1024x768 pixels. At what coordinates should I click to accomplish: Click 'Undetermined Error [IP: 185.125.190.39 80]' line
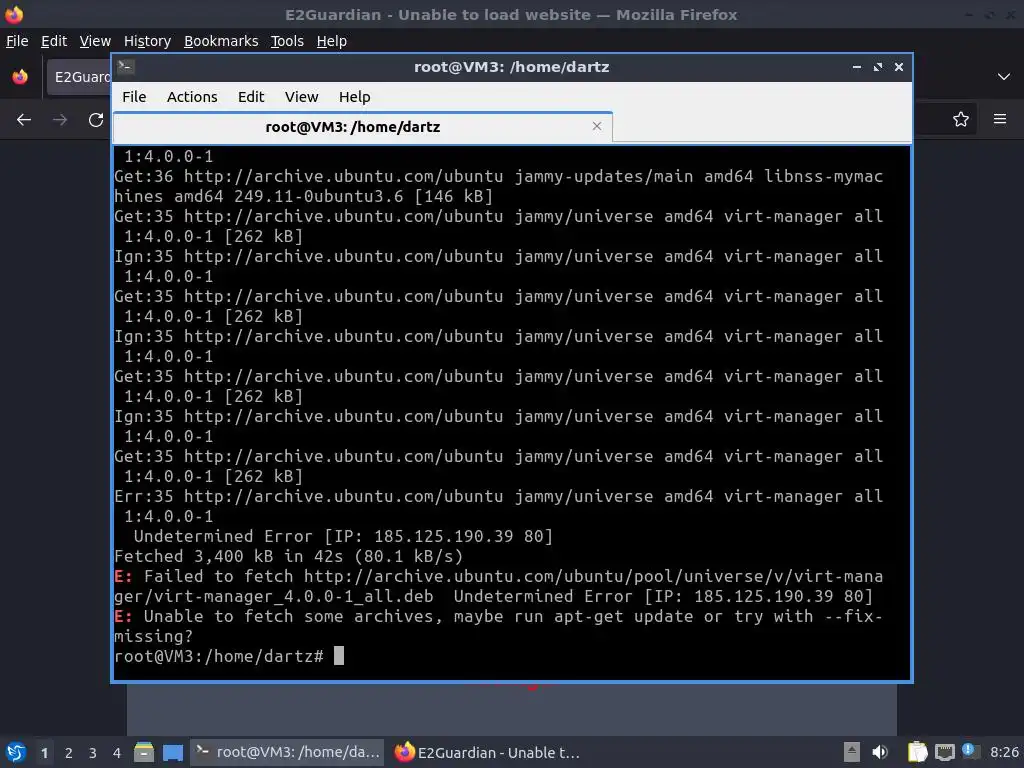[x=343, y=536]
